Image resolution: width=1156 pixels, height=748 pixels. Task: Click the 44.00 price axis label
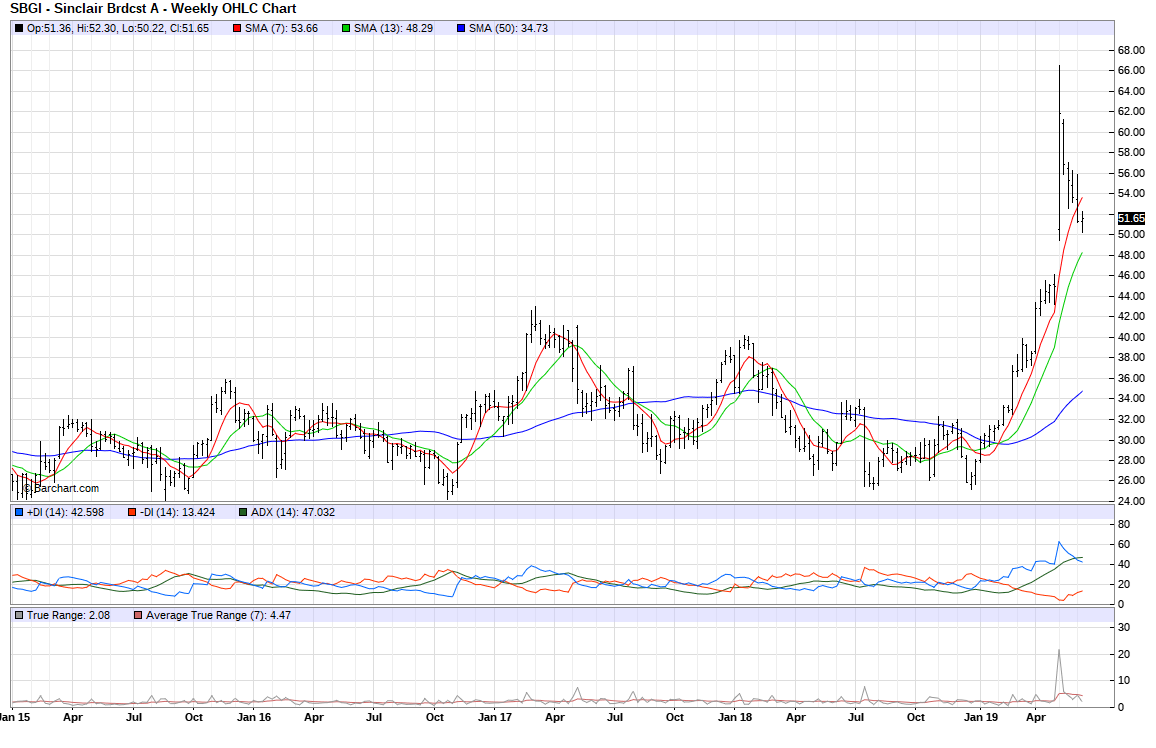tap(1131, 296)
